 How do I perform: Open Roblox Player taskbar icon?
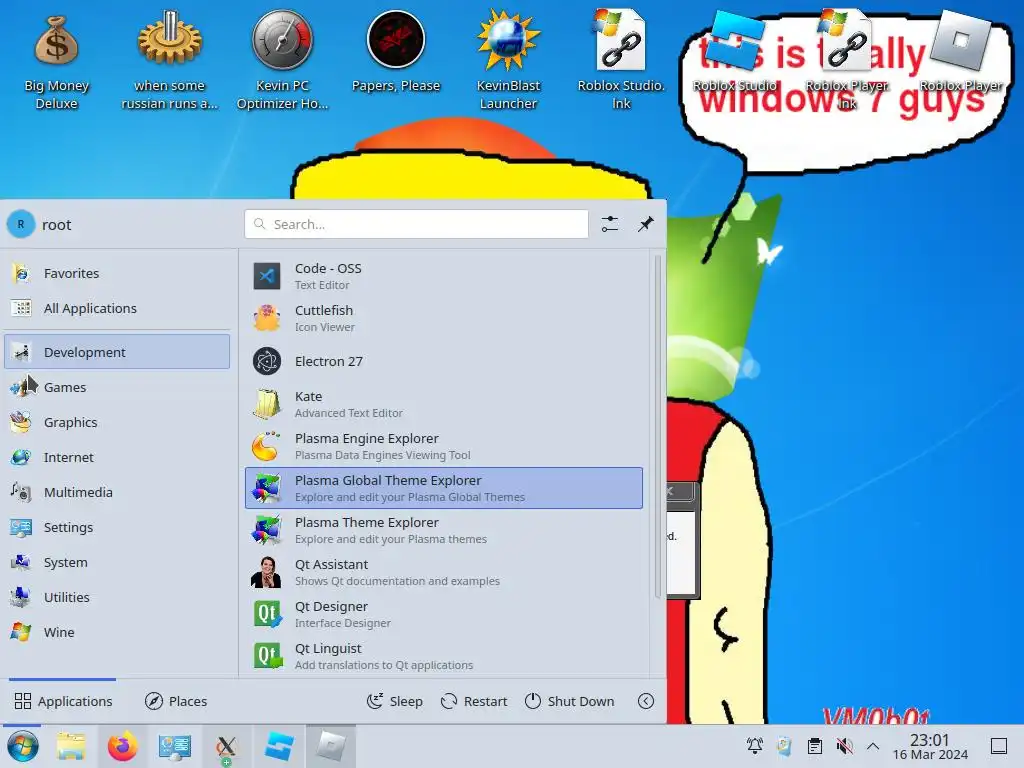coord(331,746)
